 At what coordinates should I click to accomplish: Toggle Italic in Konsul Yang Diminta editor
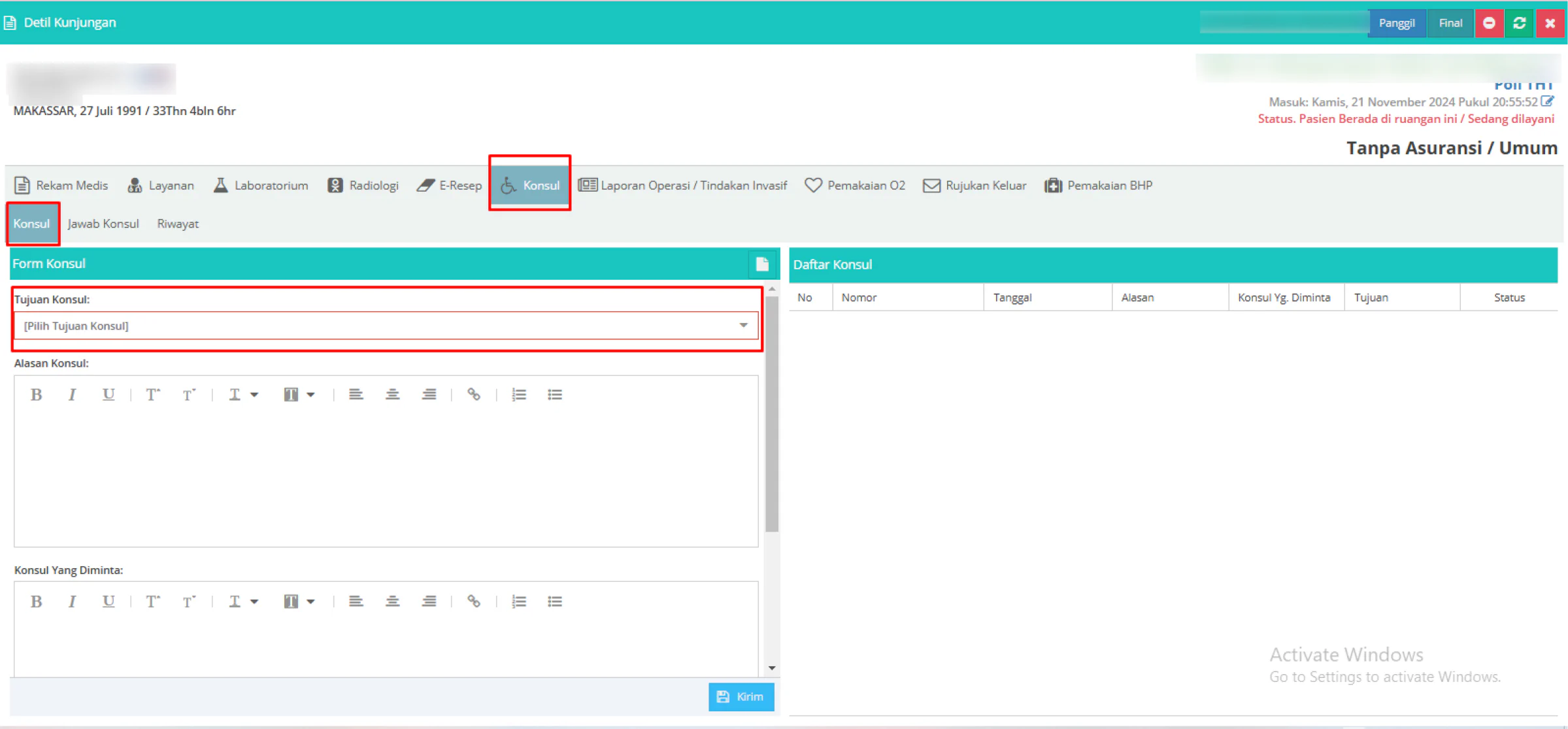pos(72,602)
